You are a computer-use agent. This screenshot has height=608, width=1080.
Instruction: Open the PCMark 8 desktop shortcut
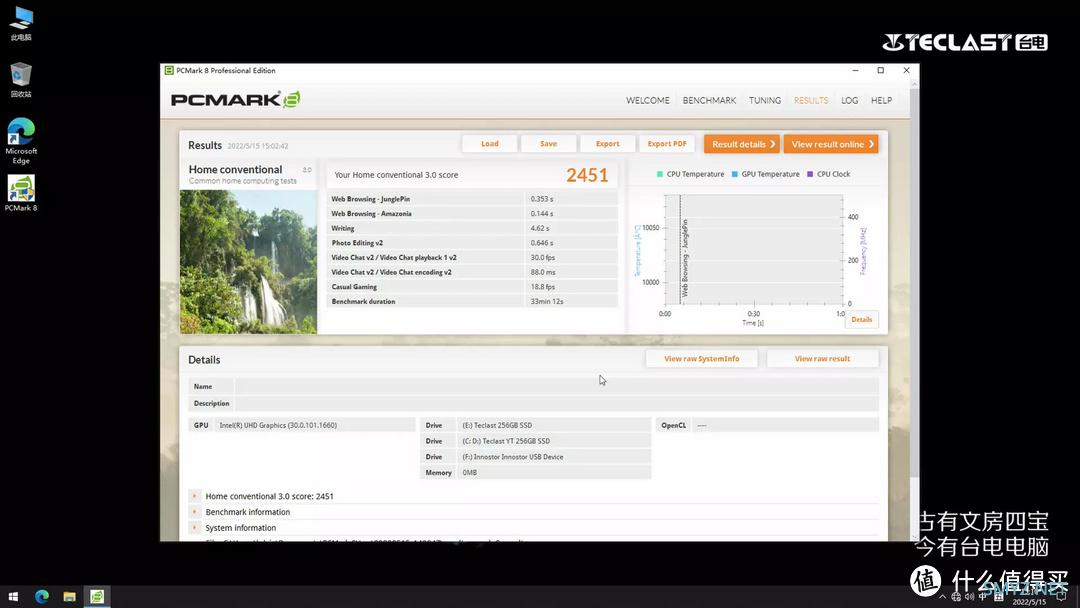coord(21,193)
